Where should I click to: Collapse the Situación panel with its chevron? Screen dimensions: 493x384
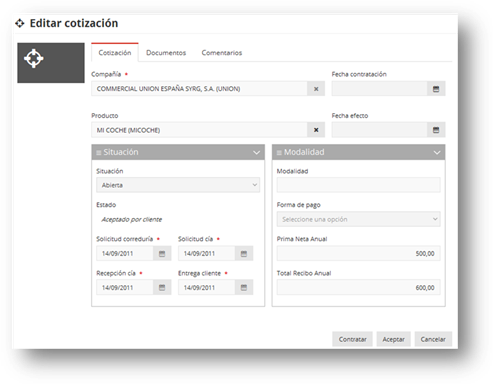click(256, 153)
